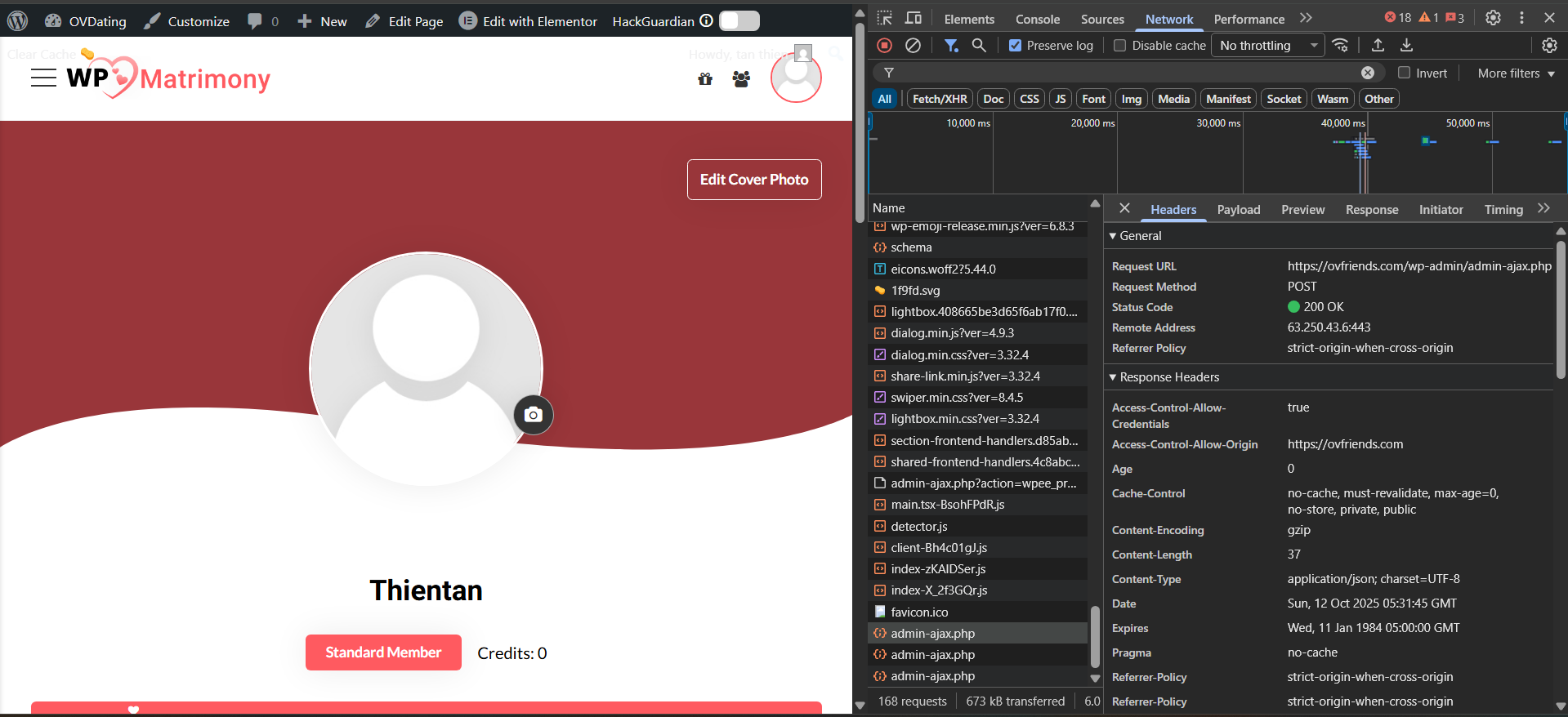Toggle the HackGuardian switch
Image resolution: width=1568 pixels, height=717 pixels.
[739, 21]
